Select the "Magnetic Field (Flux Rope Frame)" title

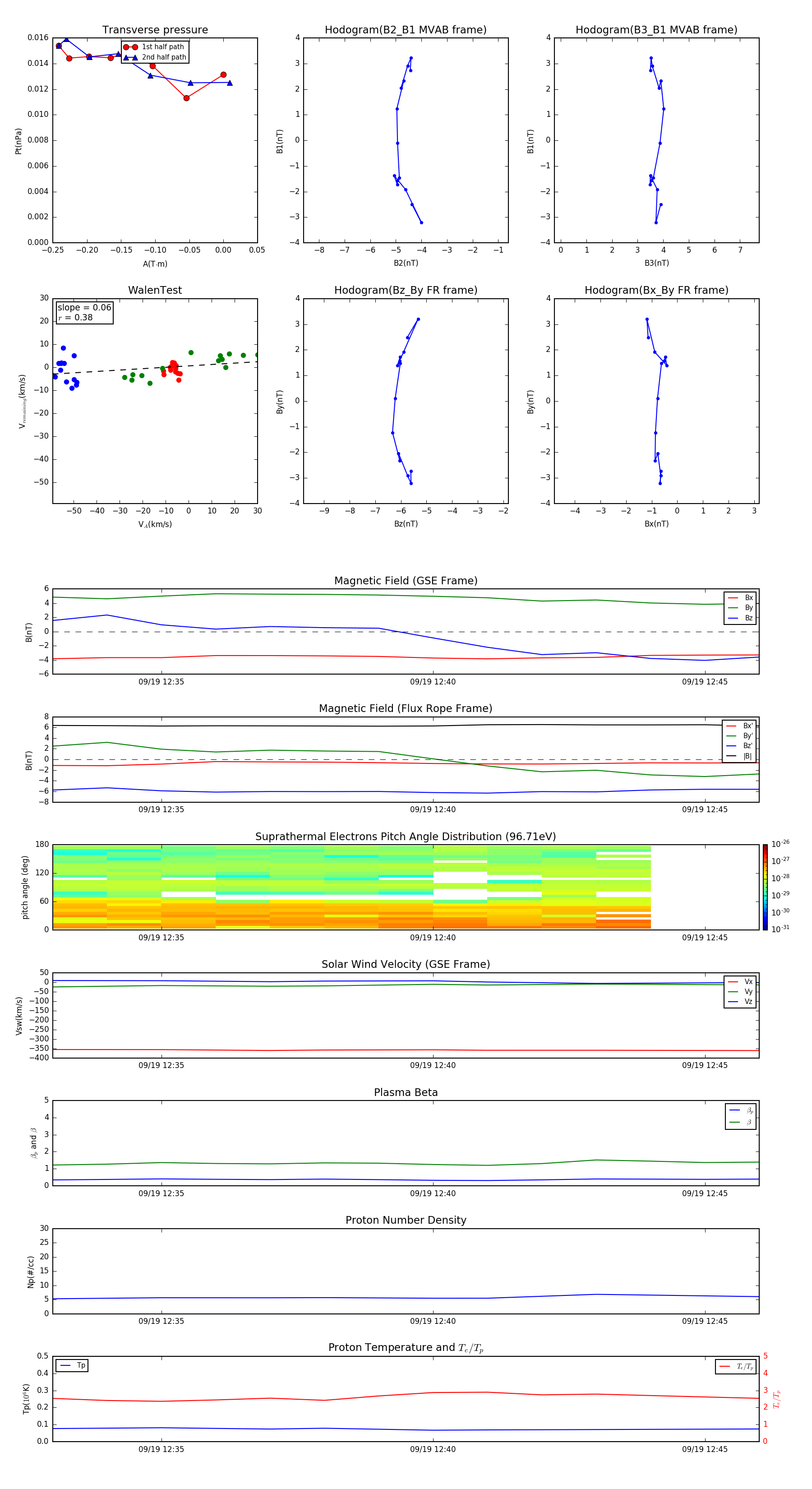(406, 709)
